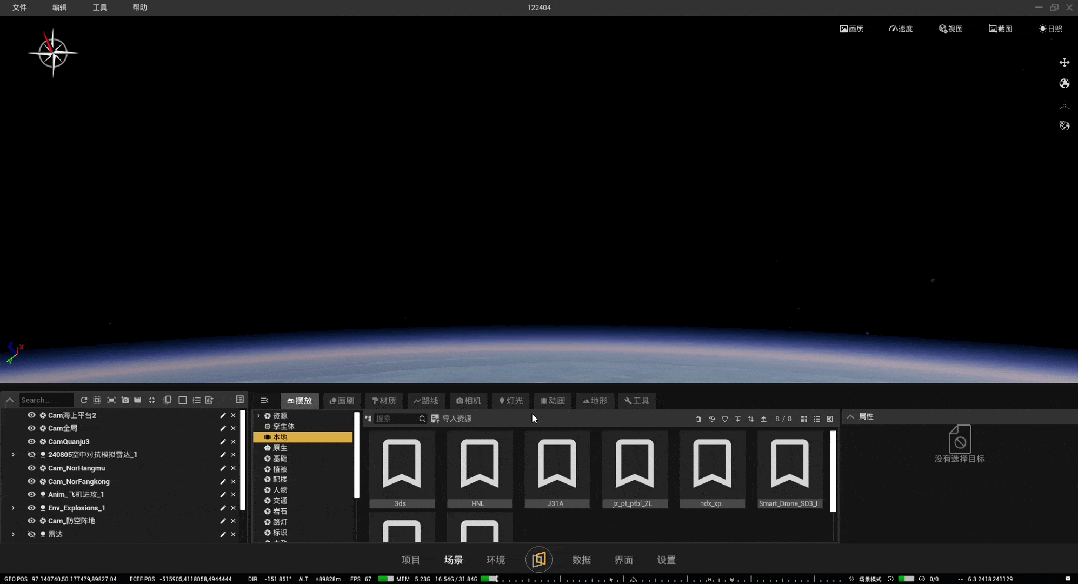Image resolution: width=1078 pixels, height=584 pixels.
Task: Expand the 资源 category tree node
Action: tap(258, 415)
